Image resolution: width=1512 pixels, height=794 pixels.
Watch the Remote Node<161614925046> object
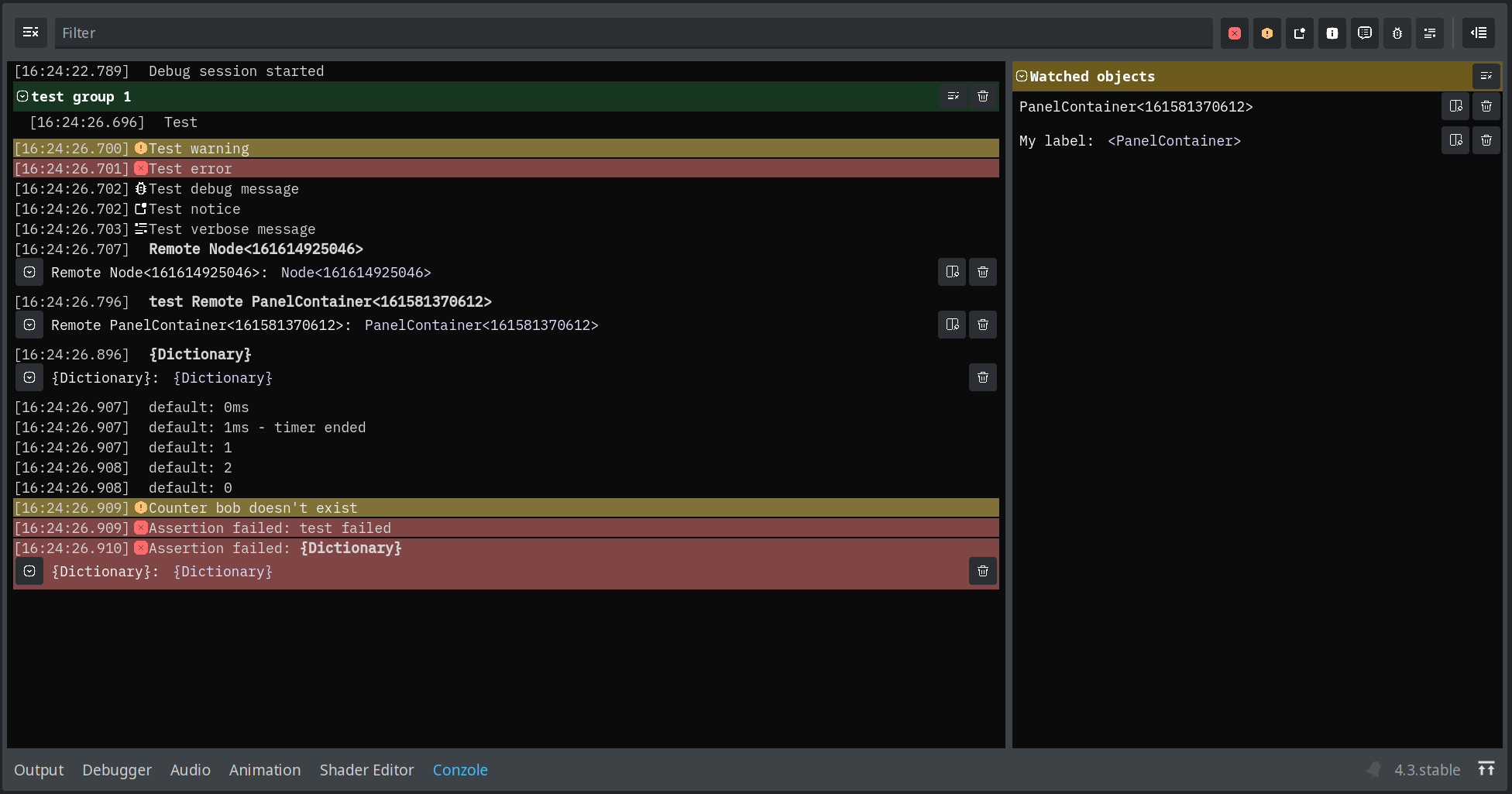click(952, 272)
